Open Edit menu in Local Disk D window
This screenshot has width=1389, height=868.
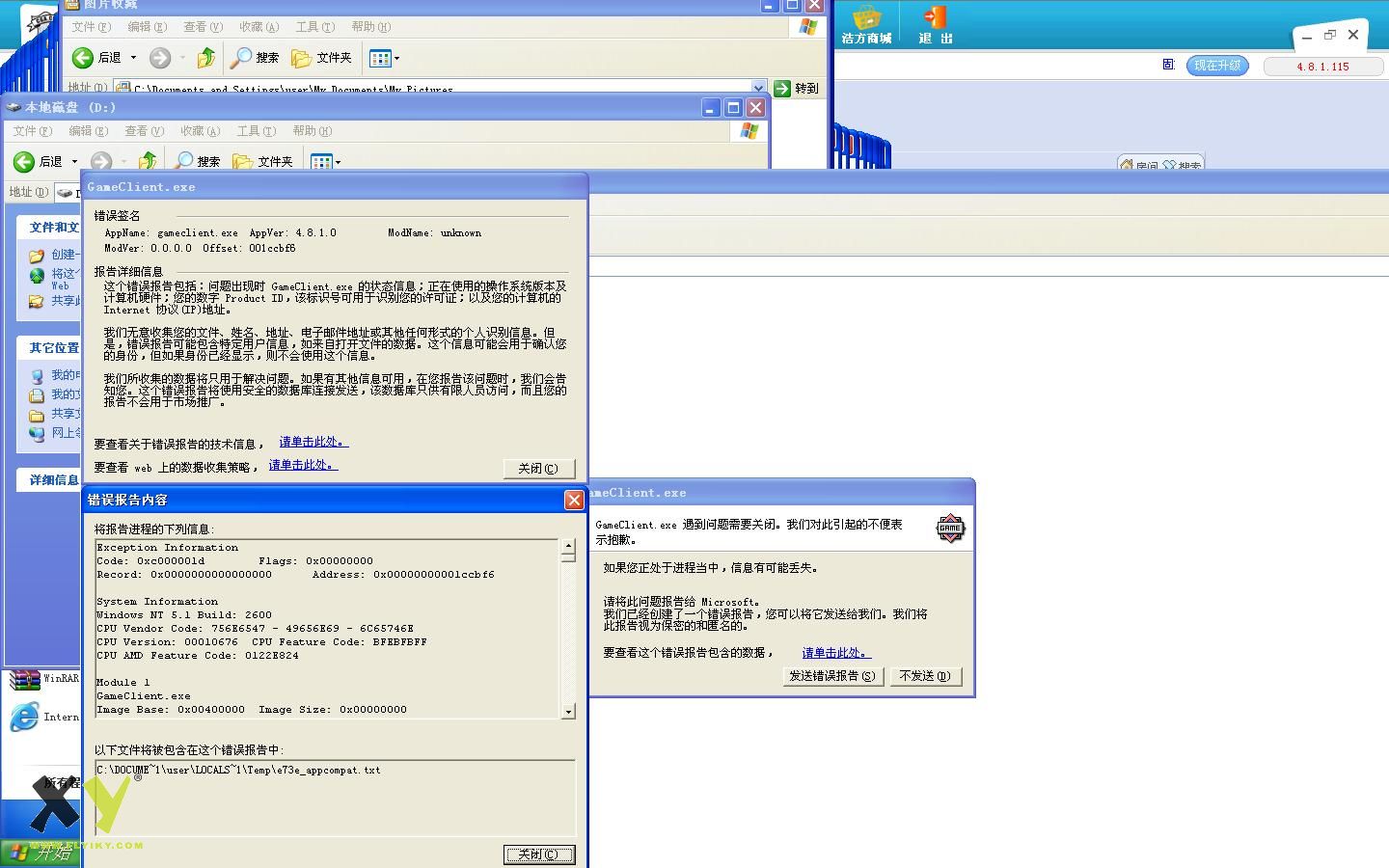(x=88, y=131)
